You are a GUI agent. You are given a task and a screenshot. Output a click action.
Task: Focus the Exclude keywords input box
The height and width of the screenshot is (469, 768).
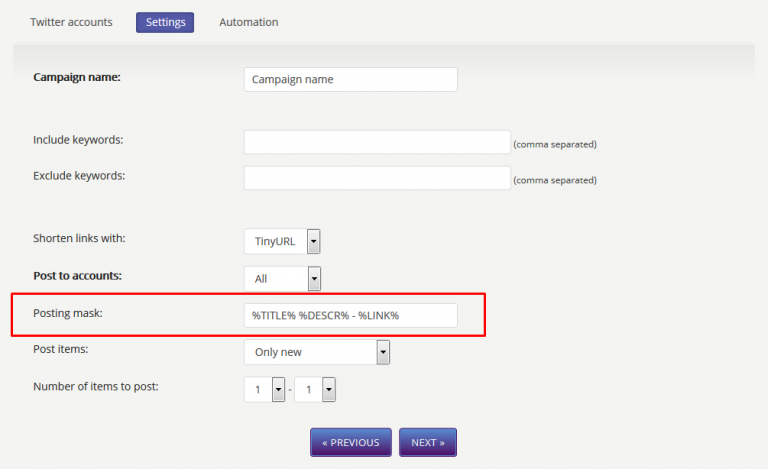377,178
